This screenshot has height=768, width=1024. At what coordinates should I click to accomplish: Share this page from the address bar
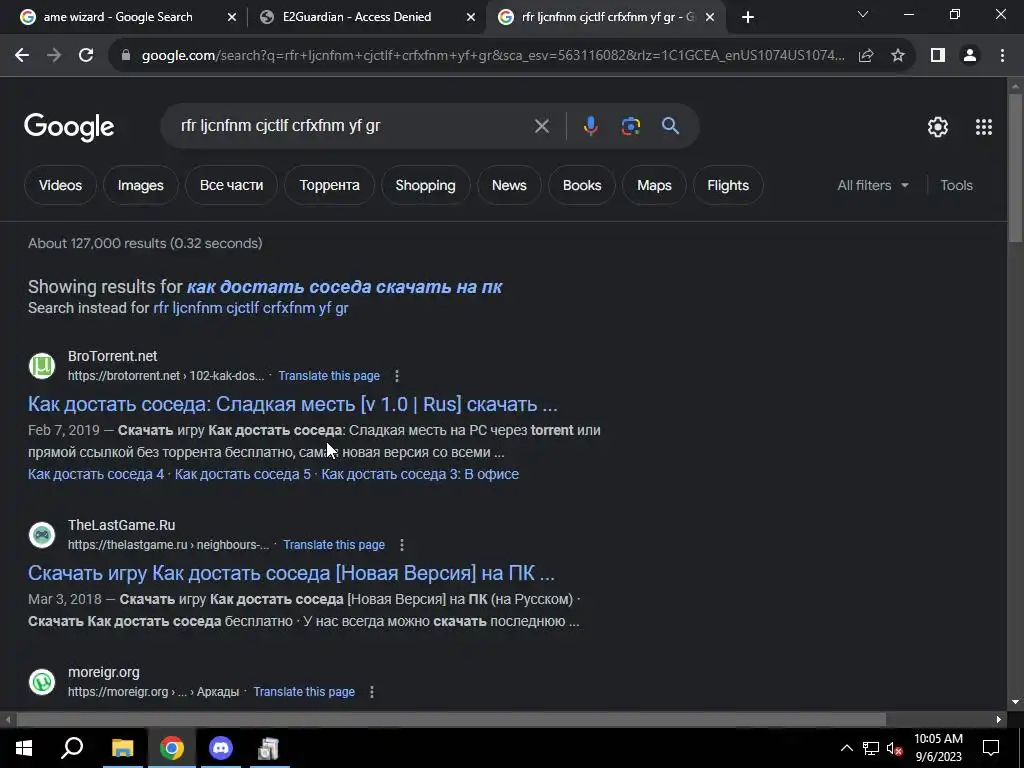click(x=866, y=56)
